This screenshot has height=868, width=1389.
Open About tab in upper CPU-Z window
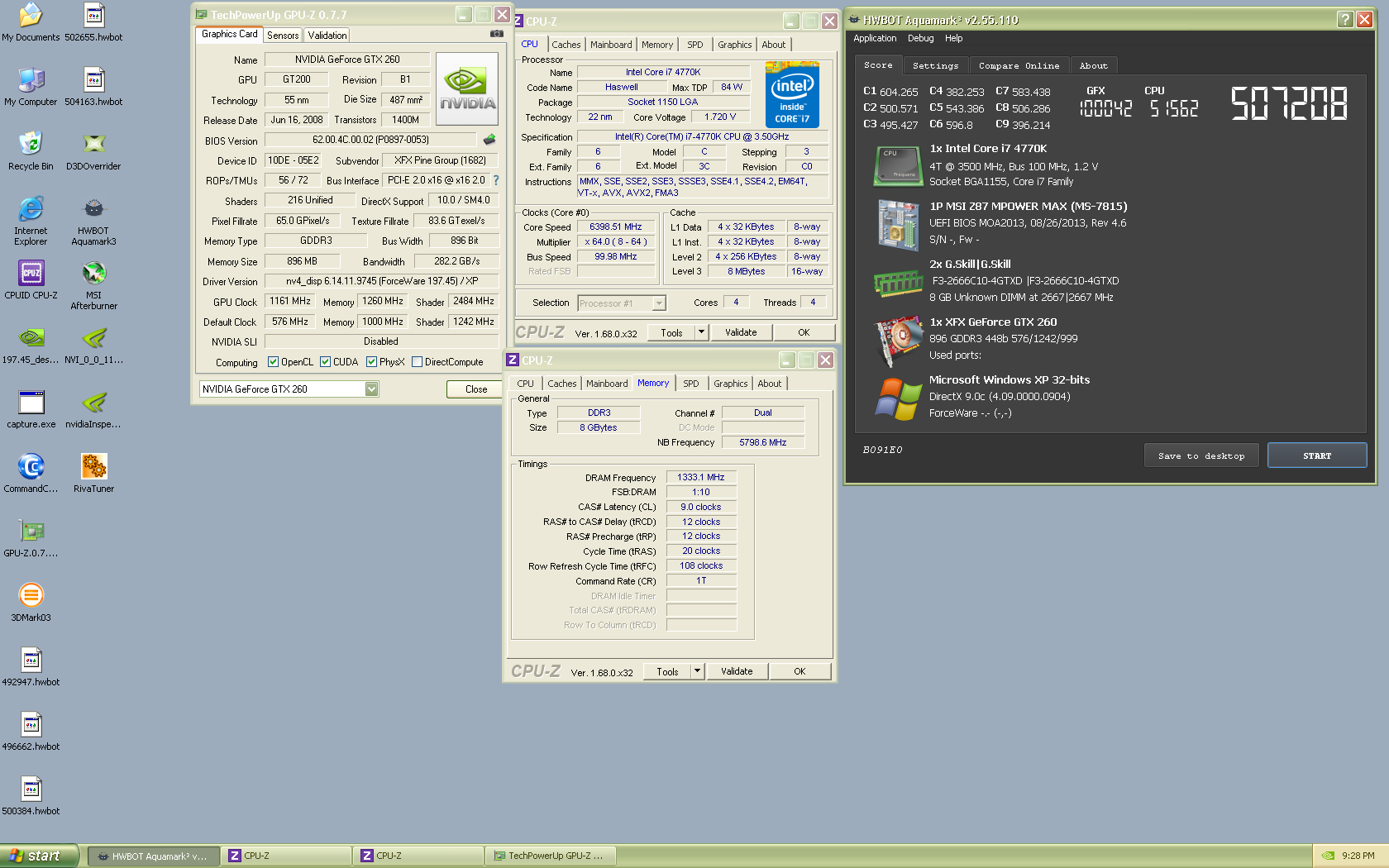tap(774, 45)
